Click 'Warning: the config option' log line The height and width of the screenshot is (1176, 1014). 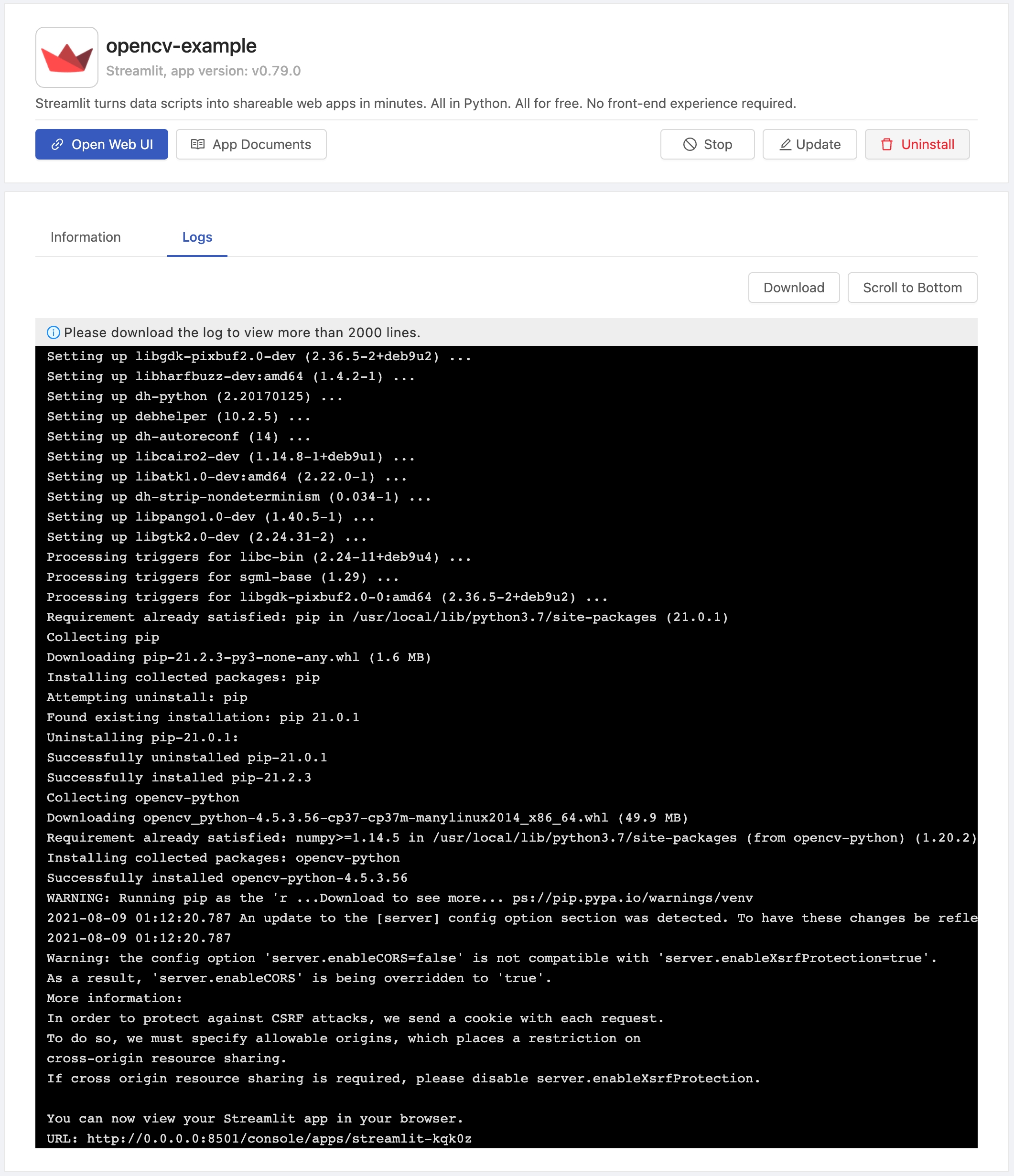[492, 958]
